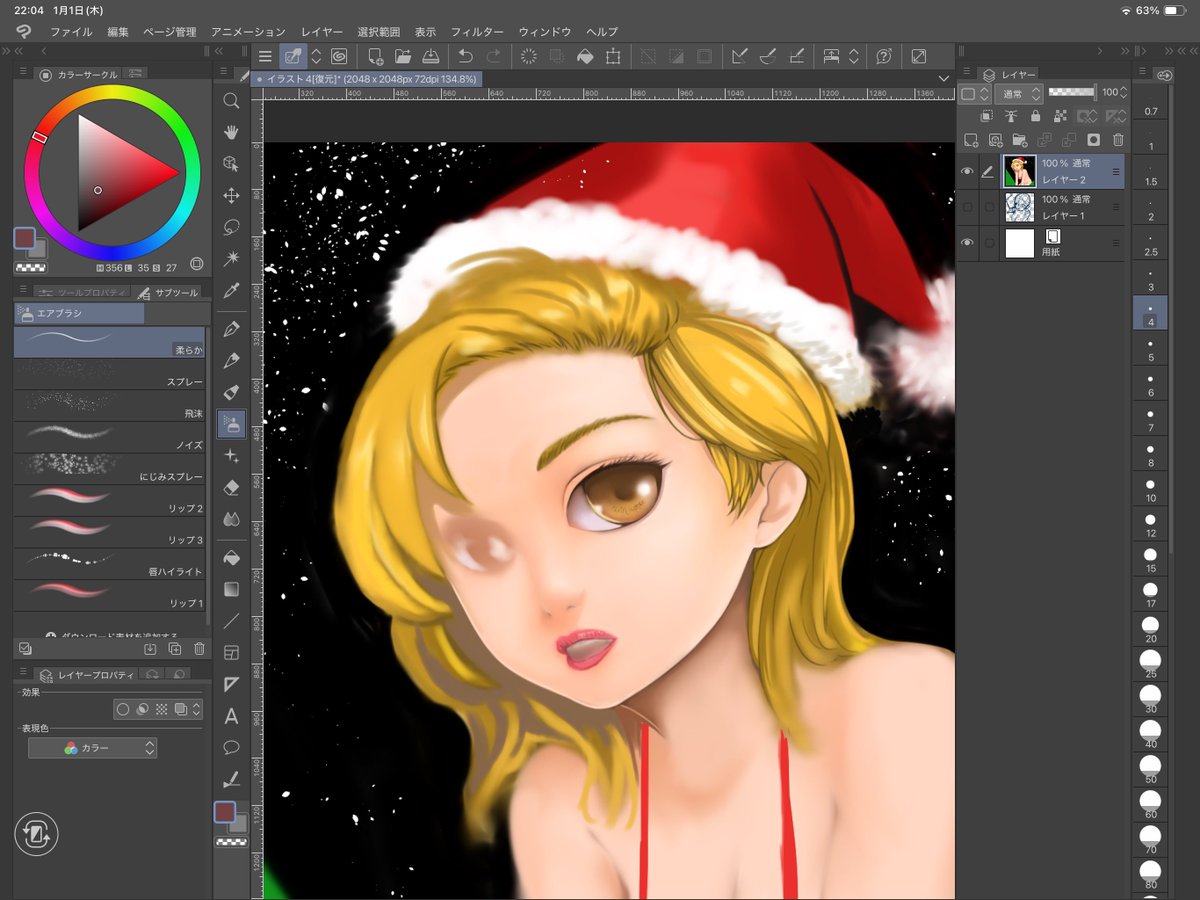Viewport: 1200px width, 900px height.
Task: Select the Frame border tool
Action: 231,652
